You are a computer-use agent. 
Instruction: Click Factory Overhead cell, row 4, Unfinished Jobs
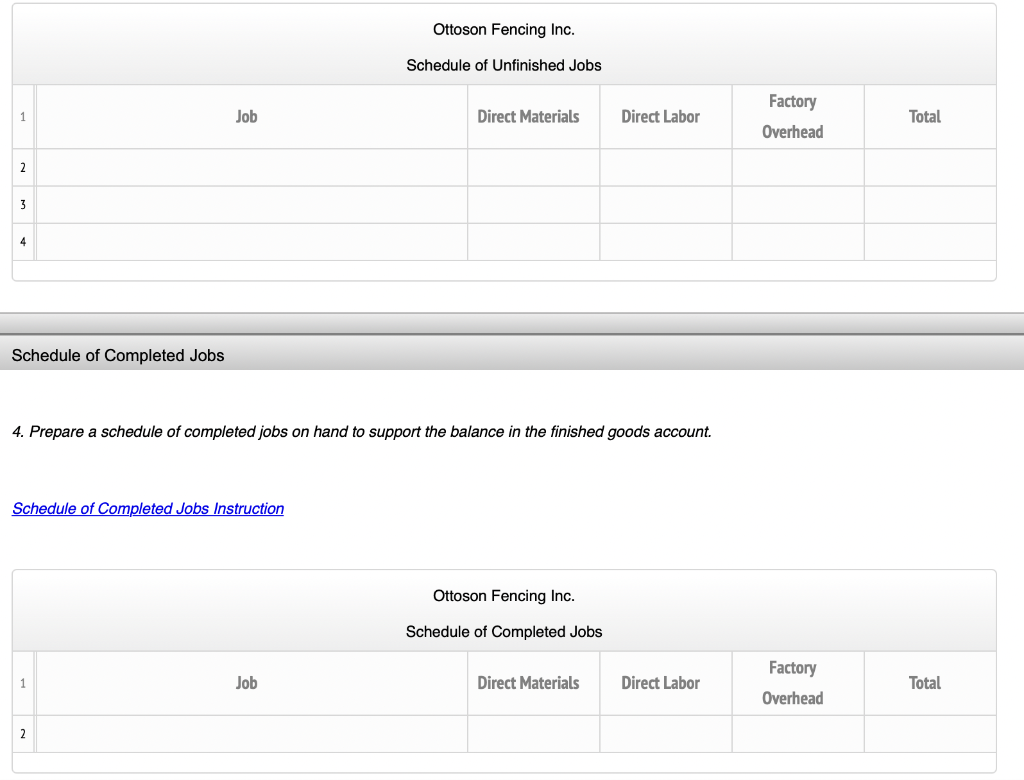[797, 242]
